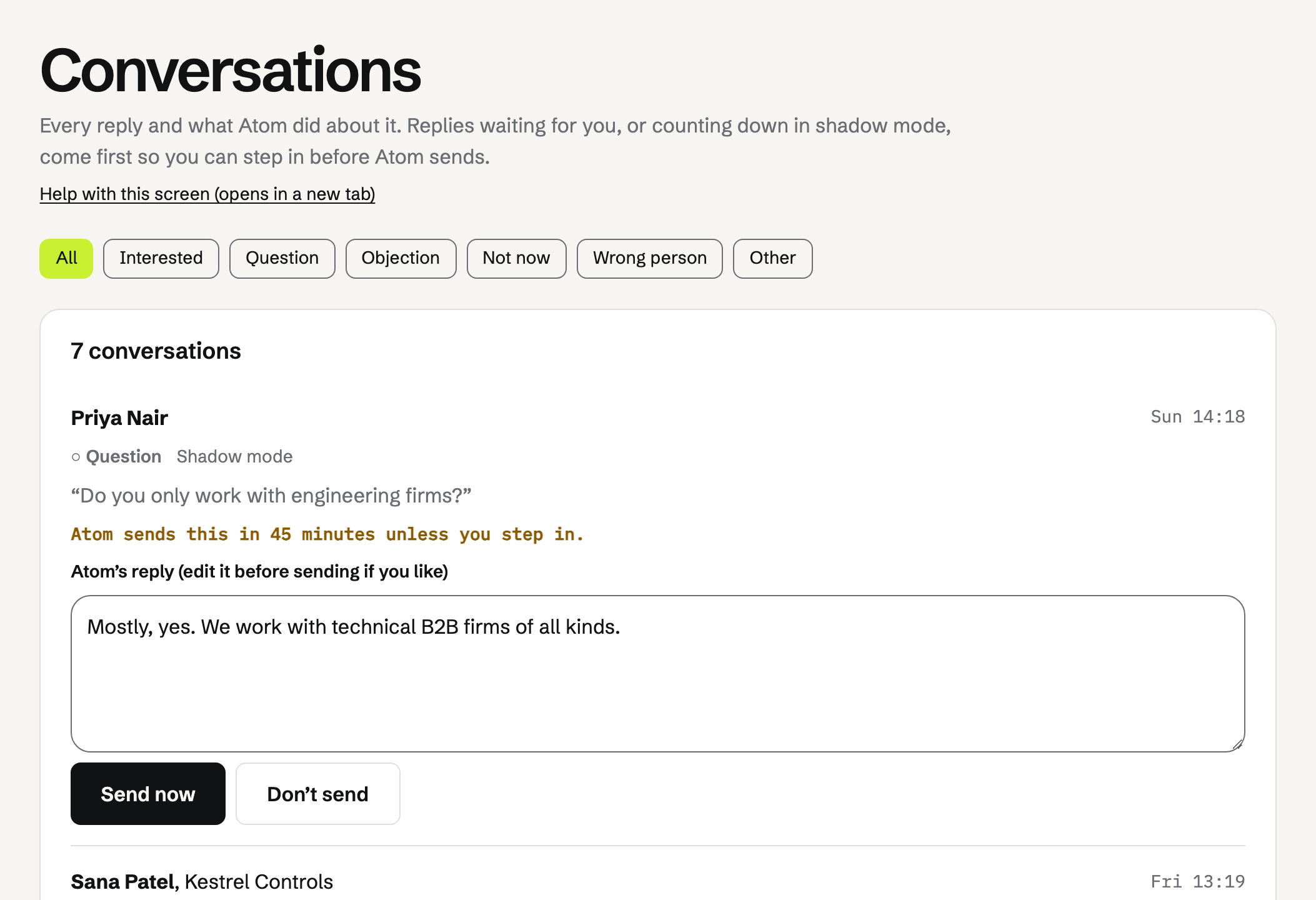Screen dimensions: 1316x900
Task: Click Don't send button
Action: (318, 794)
